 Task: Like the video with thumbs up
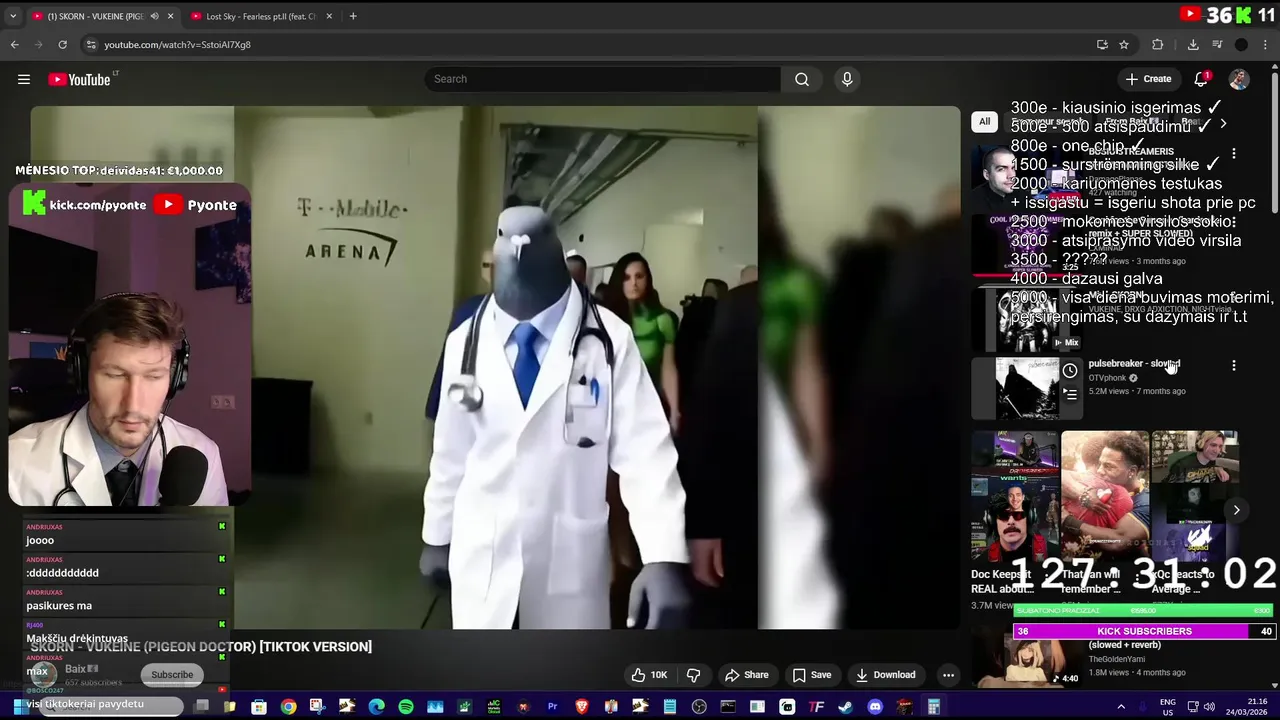pos(648,675)
